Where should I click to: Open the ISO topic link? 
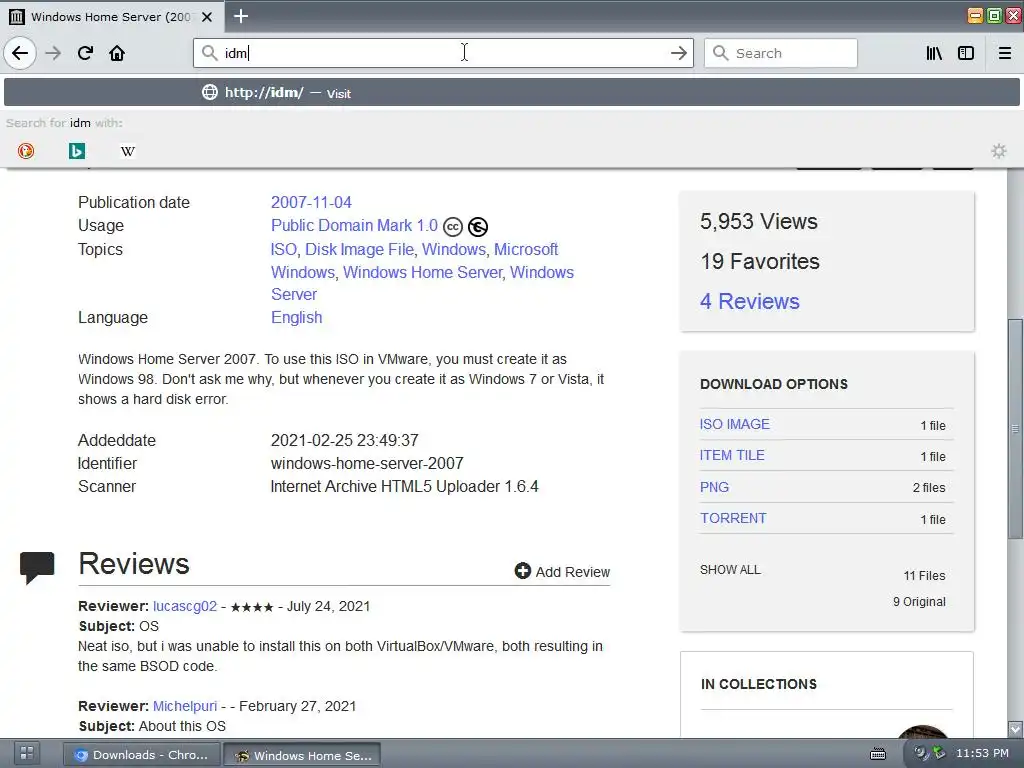coord(283,249)
